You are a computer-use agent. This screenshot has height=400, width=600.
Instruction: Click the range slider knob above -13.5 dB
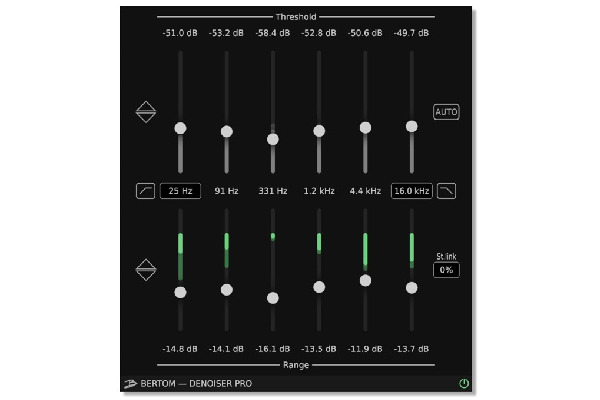click(319, 287)
